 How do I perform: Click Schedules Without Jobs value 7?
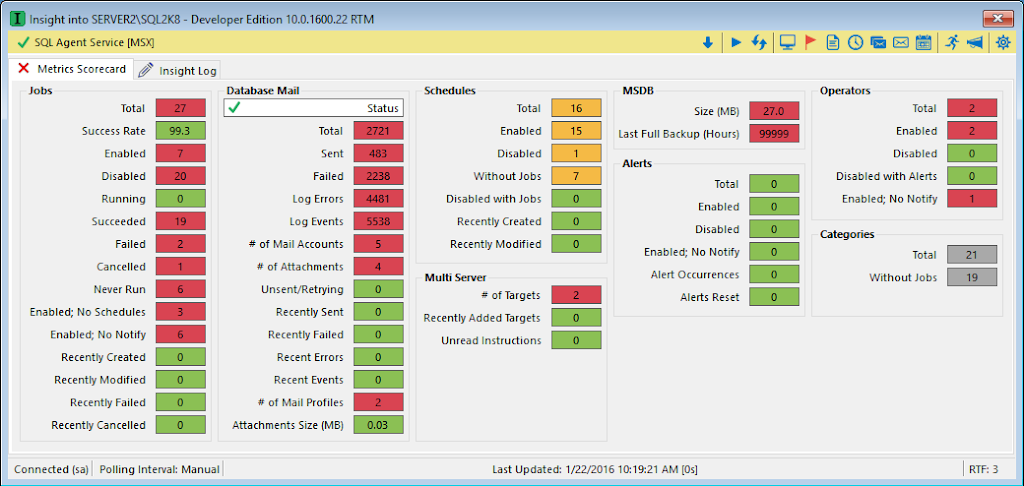coord(576,176)
